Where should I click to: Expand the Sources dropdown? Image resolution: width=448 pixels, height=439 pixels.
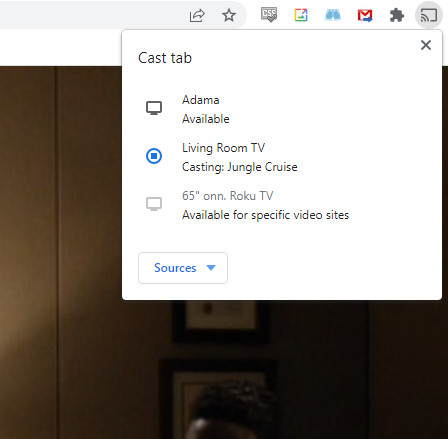(x=183, y=268)
